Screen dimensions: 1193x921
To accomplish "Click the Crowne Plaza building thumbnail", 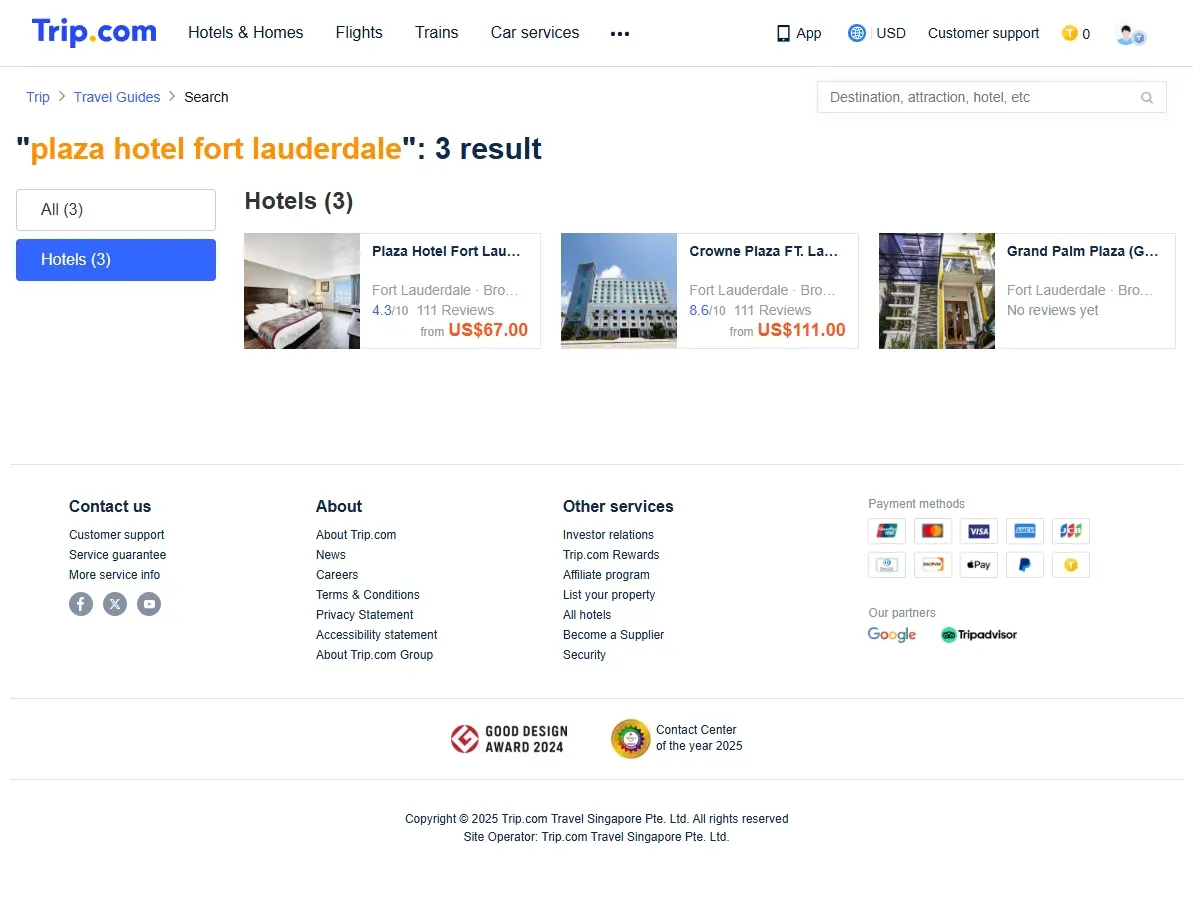I will (619, 291).
